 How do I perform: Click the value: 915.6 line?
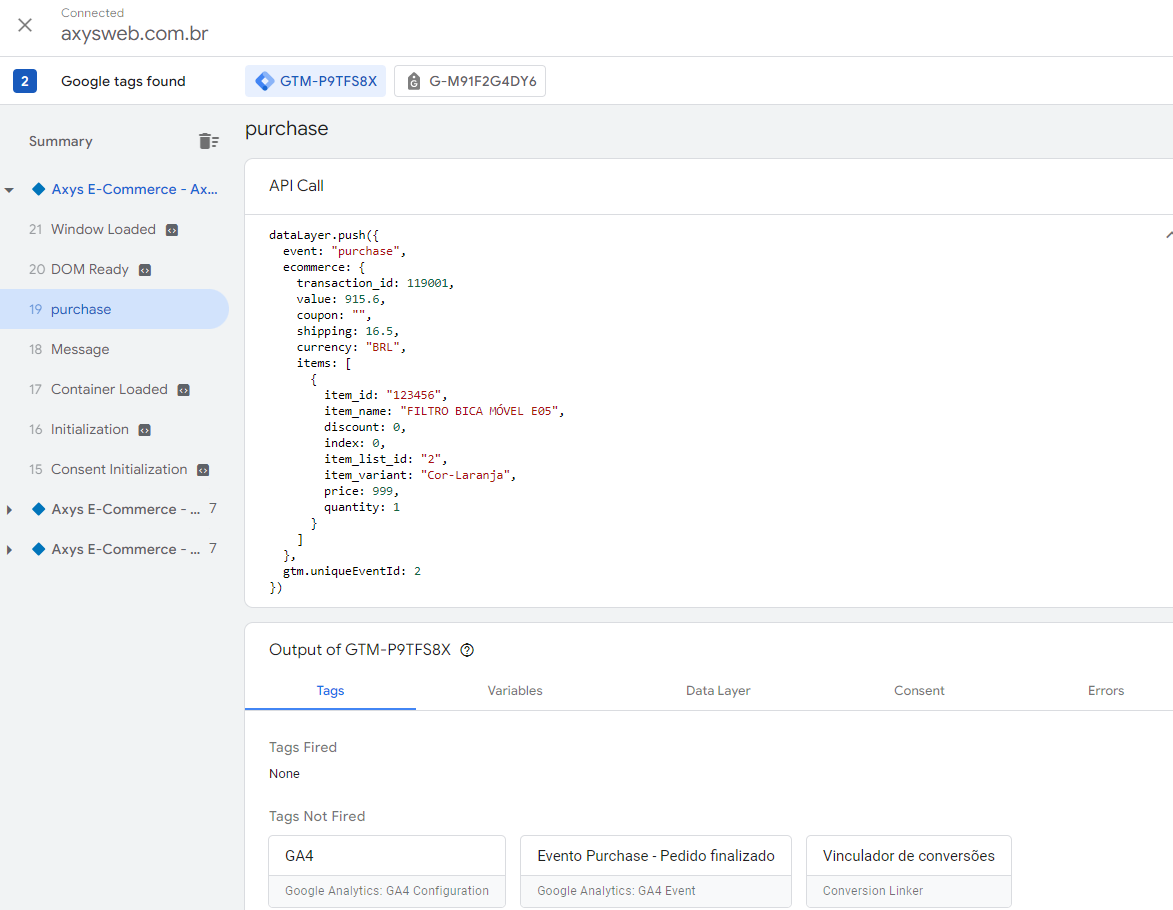[340, 299]
